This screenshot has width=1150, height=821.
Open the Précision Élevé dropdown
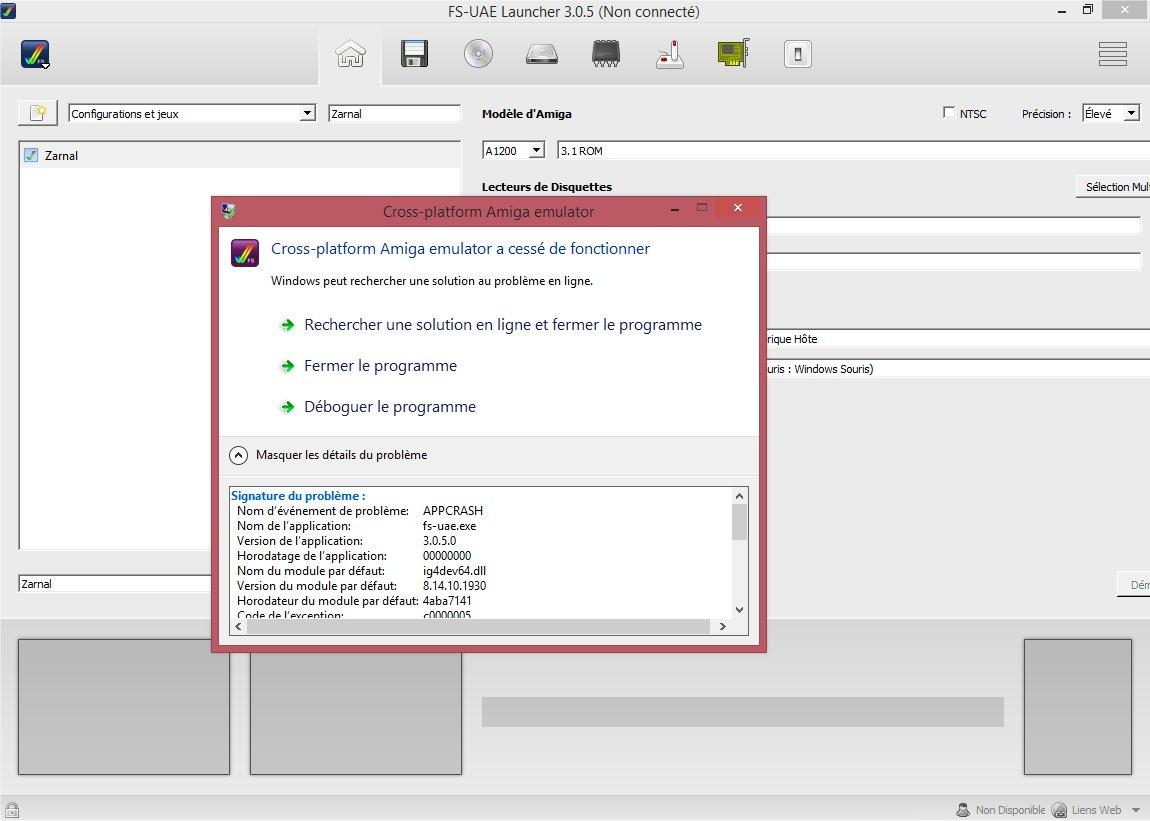1110,113
